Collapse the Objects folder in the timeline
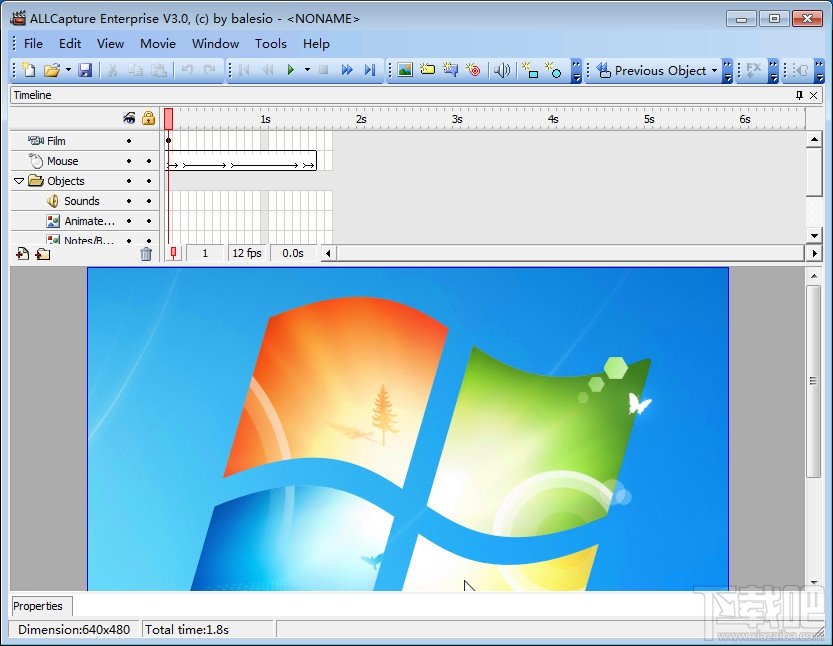Screen dimensions: 833x646 [x=19, y=181]
